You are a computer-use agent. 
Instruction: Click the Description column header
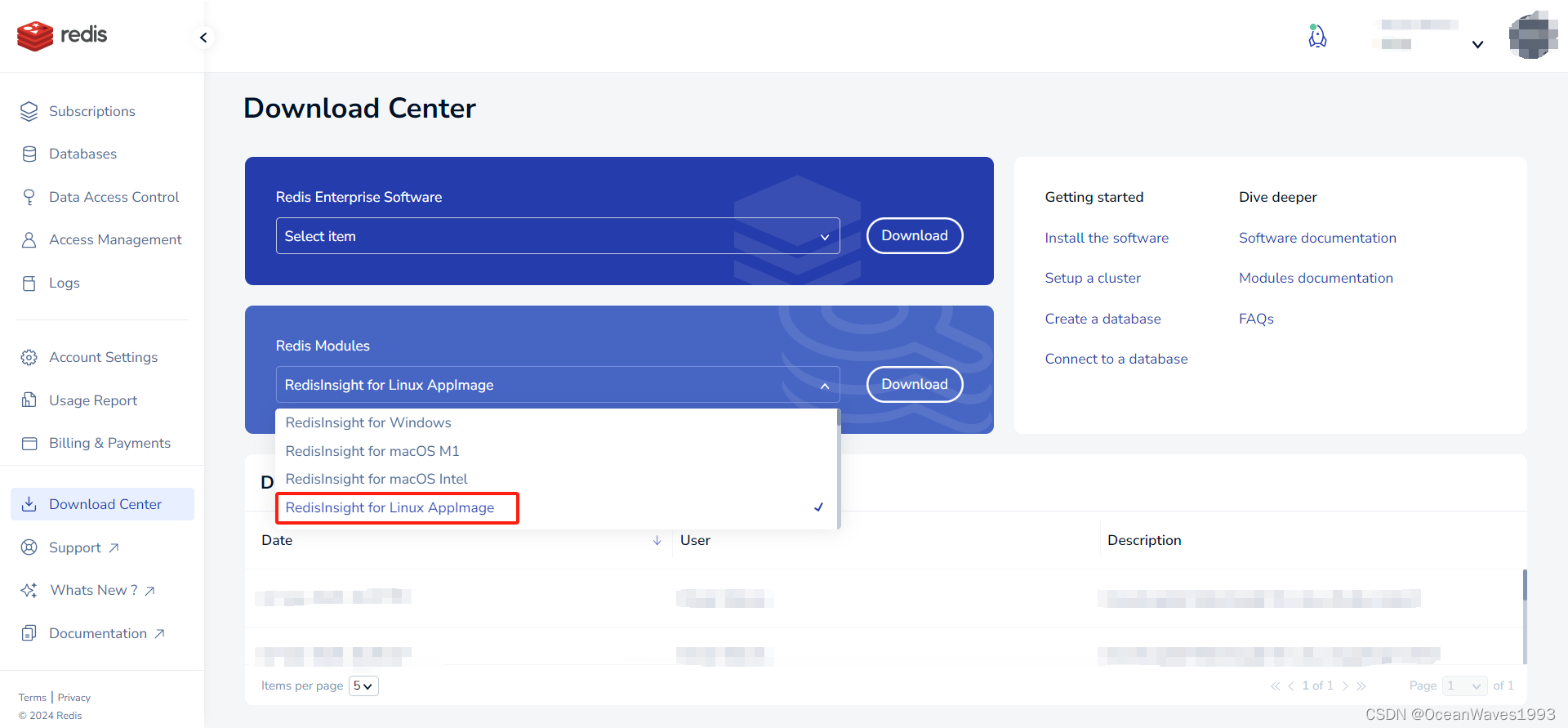(1144, 540)
